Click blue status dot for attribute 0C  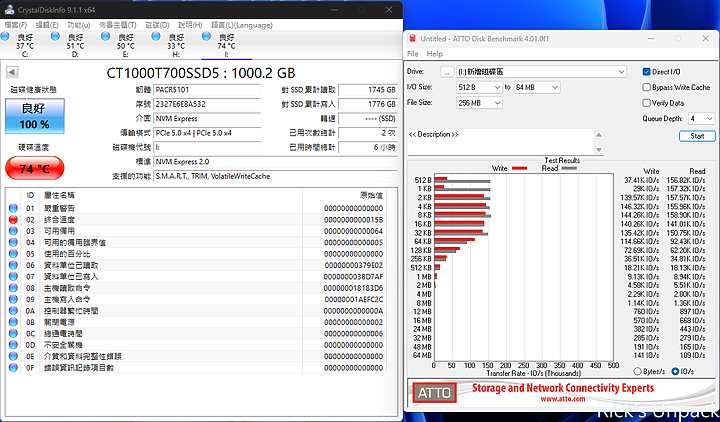pyautogui.click(x=13, y=333)
